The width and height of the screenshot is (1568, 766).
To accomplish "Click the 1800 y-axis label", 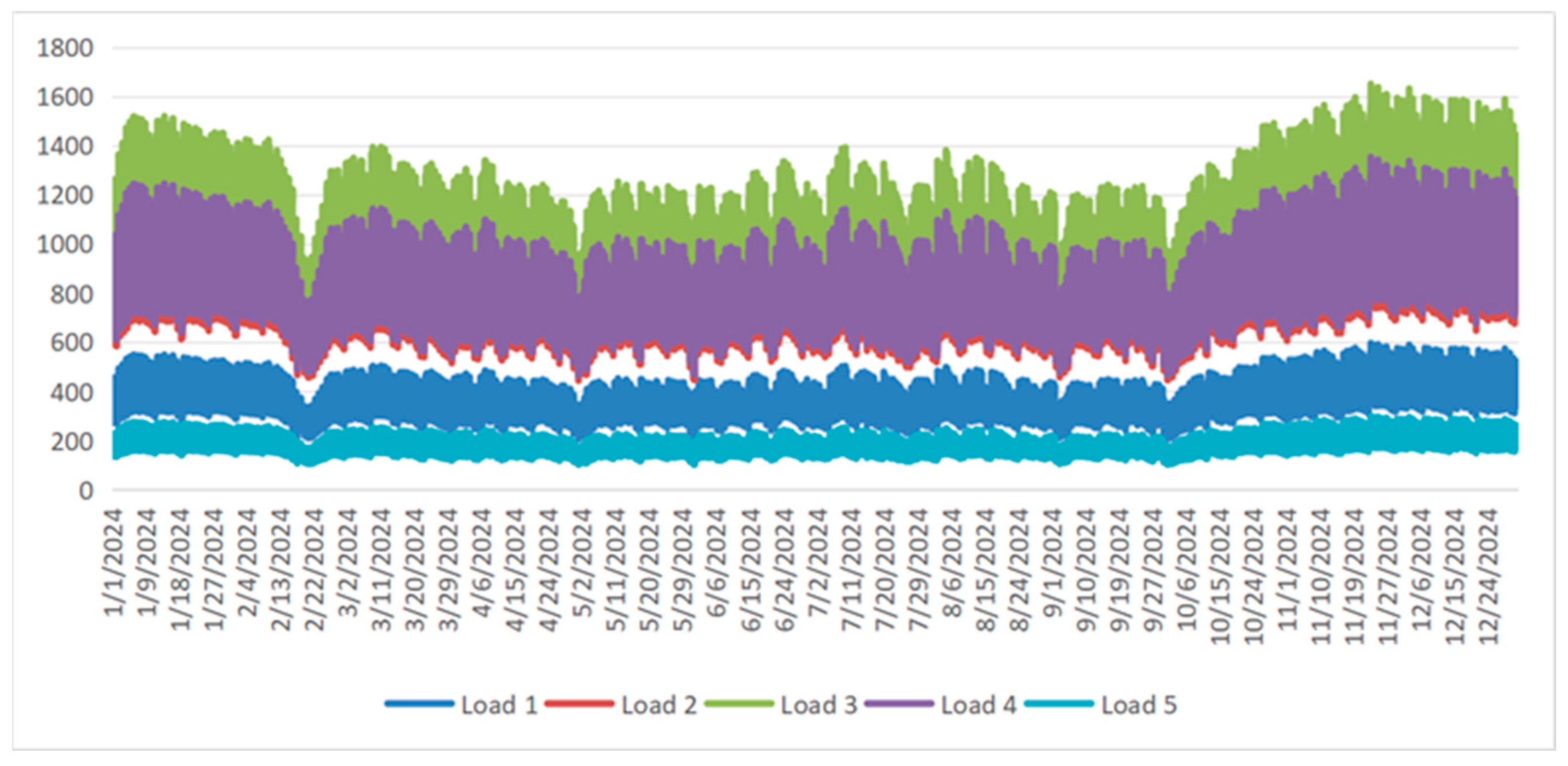I will coord(65,48).
